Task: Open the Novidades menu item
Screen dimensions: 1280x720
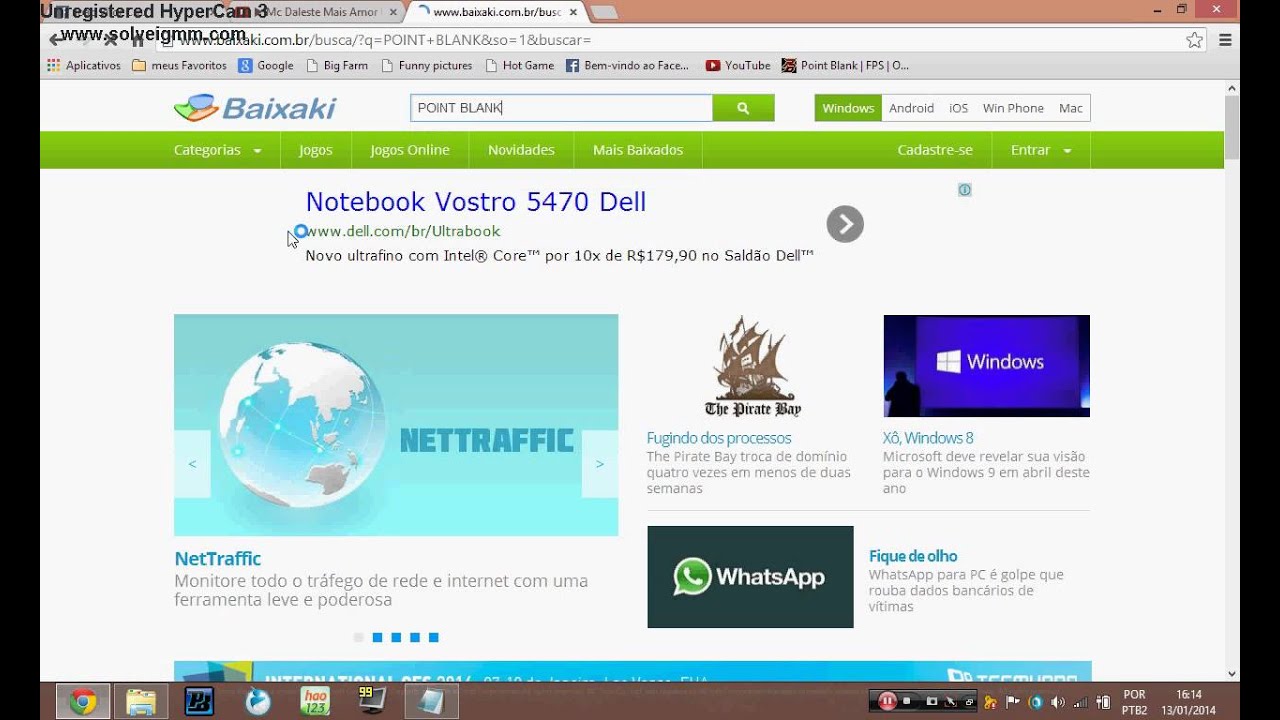Action: 521,150
